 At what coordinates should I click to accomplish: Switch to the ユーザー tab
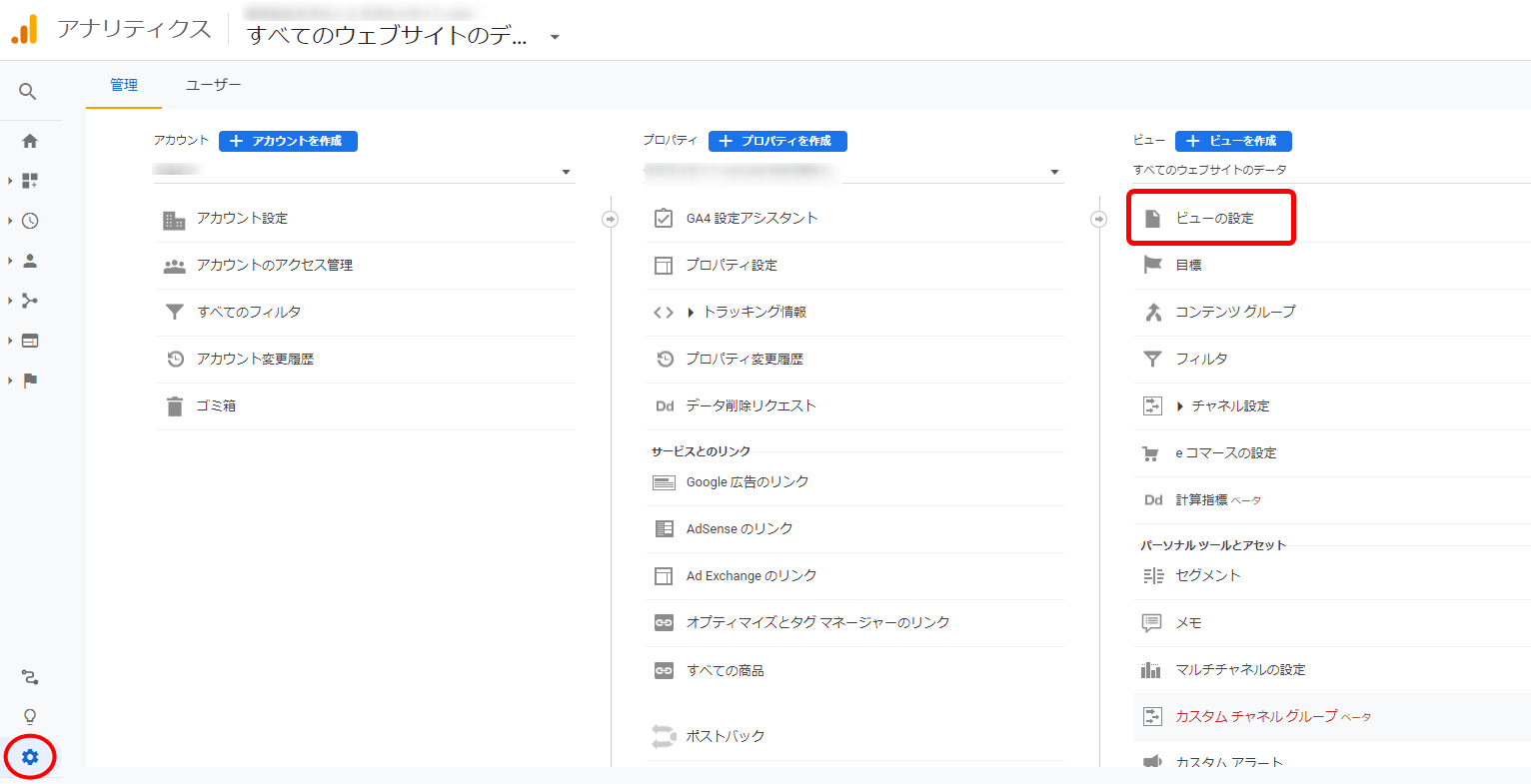(x=213, y=85)
